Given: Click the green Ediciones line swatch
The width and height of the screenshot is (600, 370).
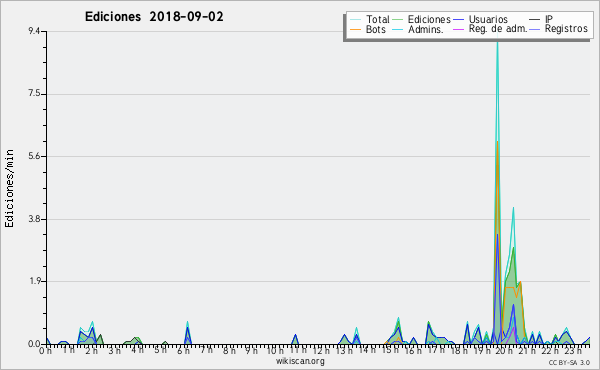Looking at the screenshot, I should click(x=398, y=20).
